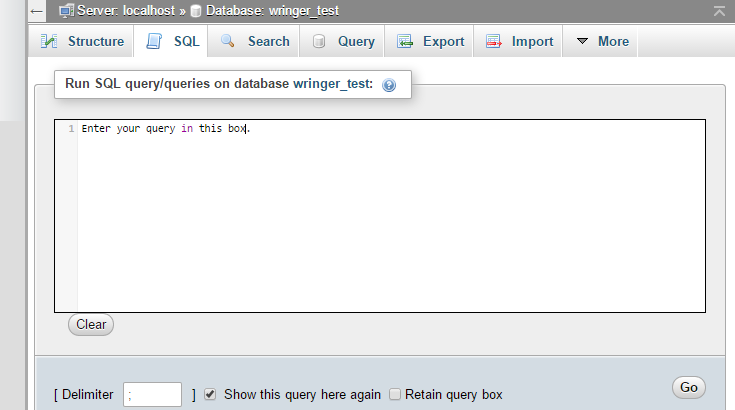Open the Export tab
The height and width of the screenshot is (410, 735).
(x=429, y=41)
